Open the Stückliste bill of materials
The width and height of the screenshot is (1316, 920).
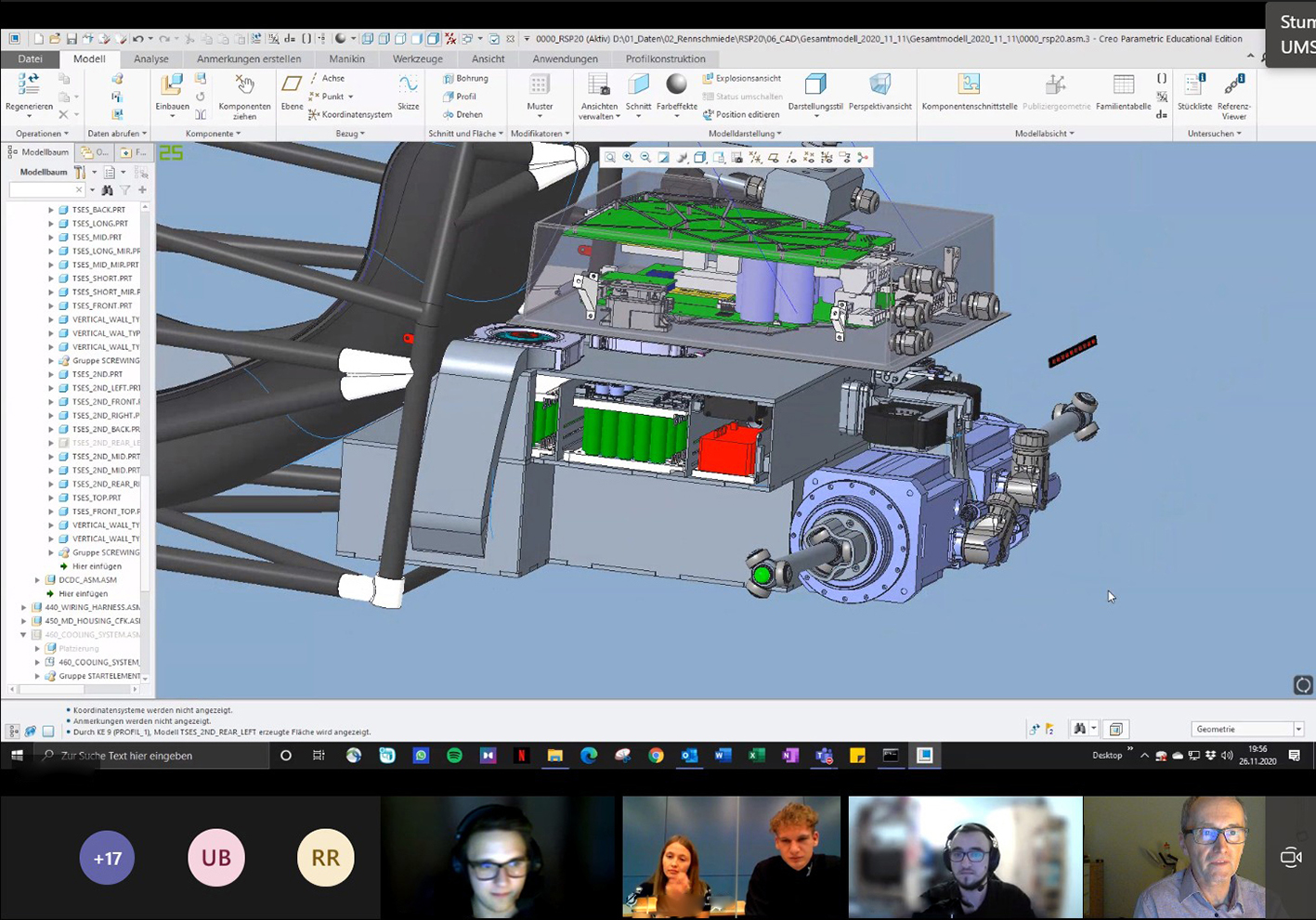[x=1194, y=85]
